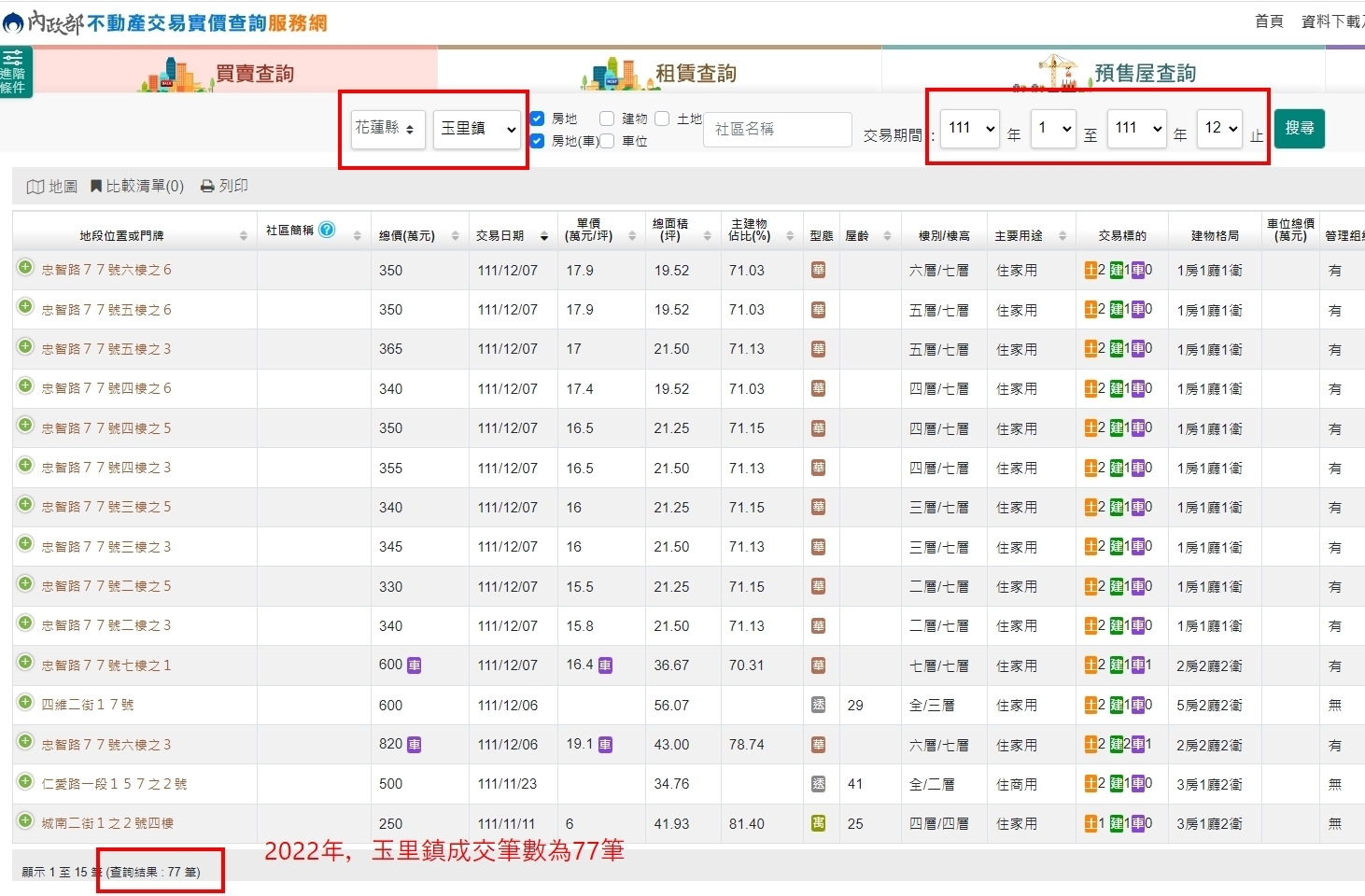Click the printer icon labeled 列印

(207, 187)
